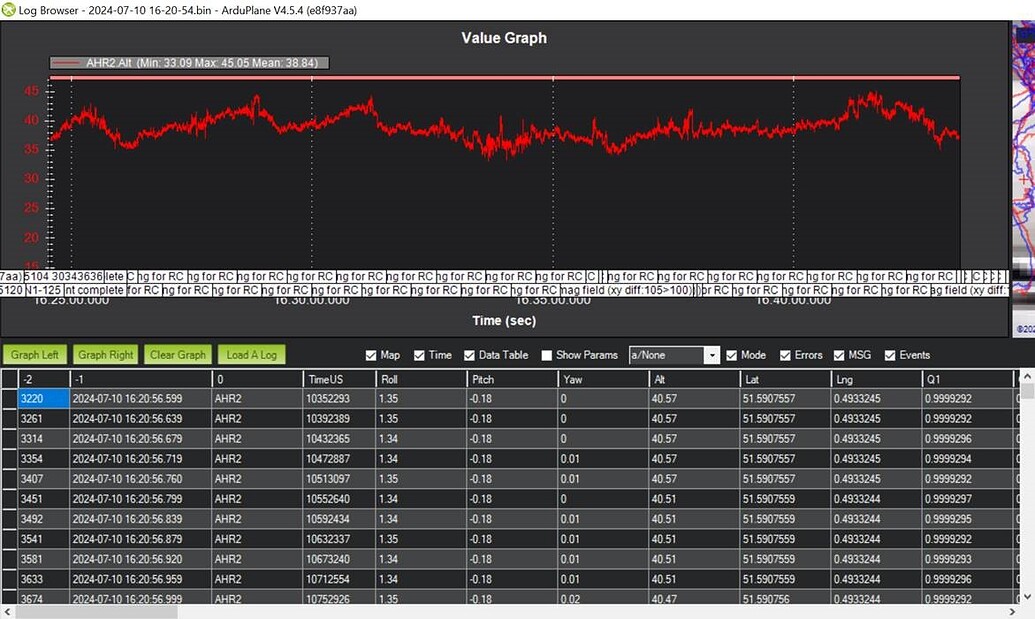The width and height of the screenshot is (1035, 619).
Task: Click the Graph Right button
Action: point(105,354)
